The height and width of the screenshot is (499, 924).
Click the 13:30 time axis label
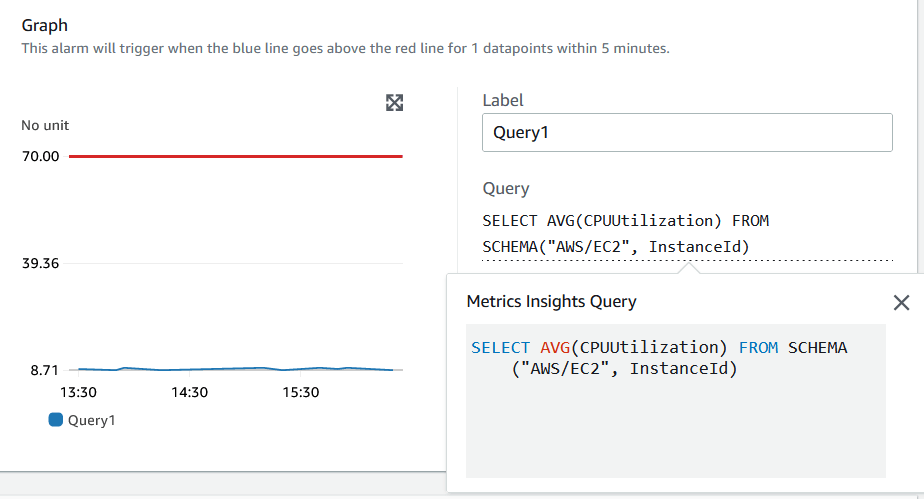point(78,392)
